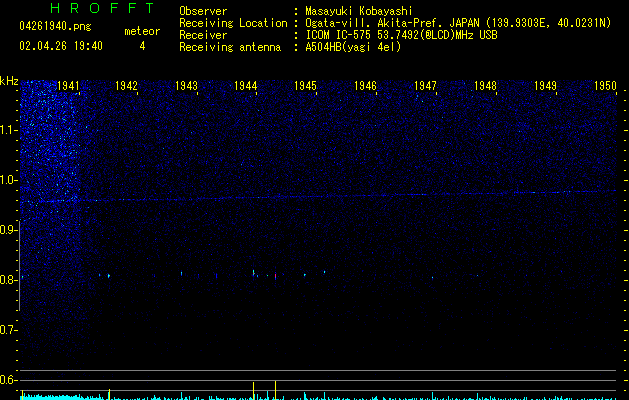The height and width of the screenshot is (400, 629).
Task: Click the 0.7 kHz axis label
Action: click(8, 330)
